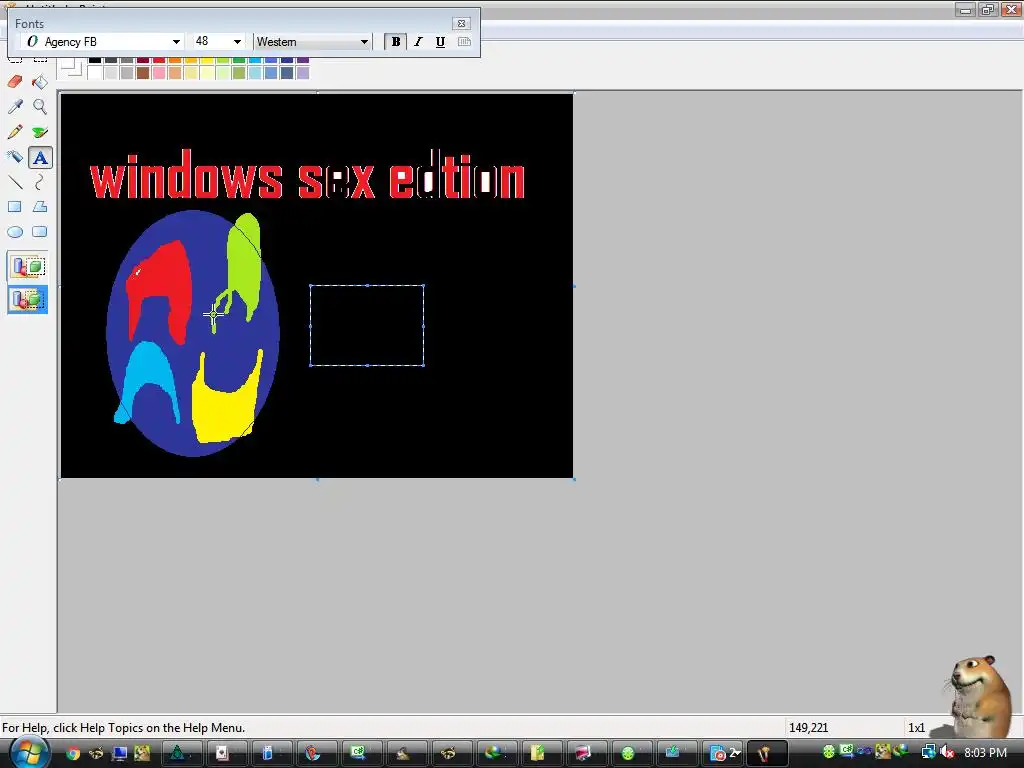Choose the opaque background drawing option

click(27, 266)
